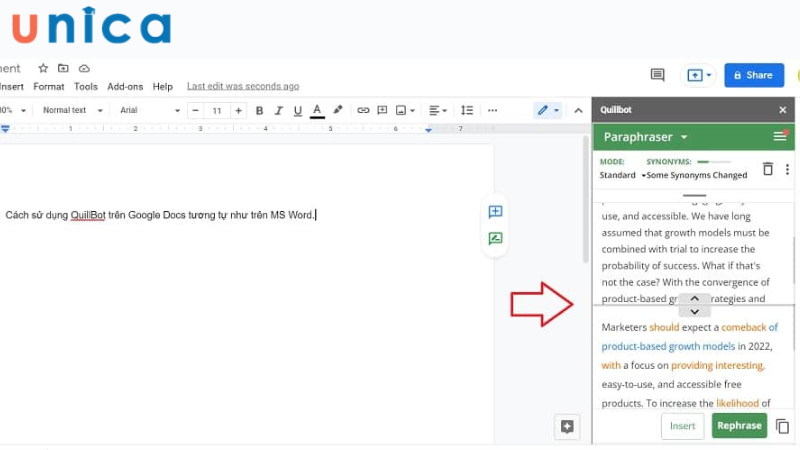Click the blue Share button
This screenshot has width=800, height=450.
[754, 75]
